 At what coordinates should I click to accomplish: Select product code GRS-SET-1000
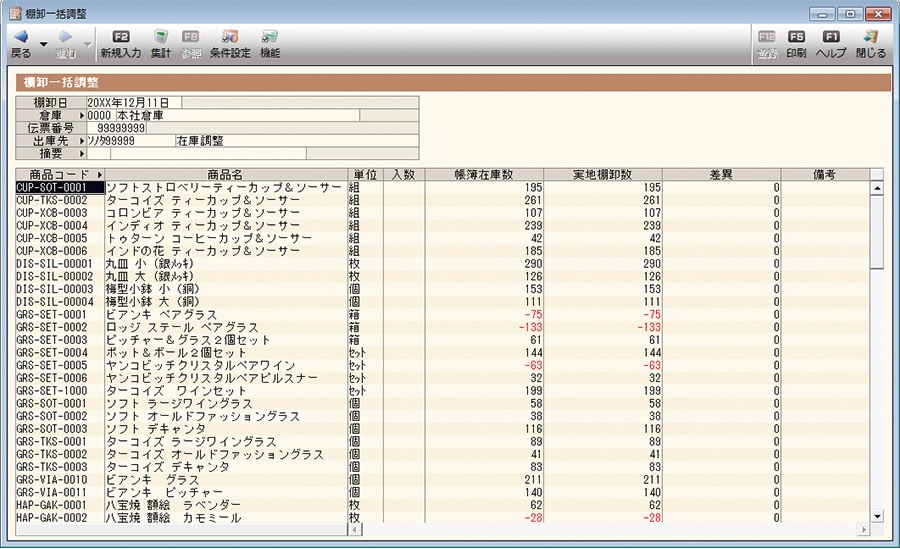[x=52, y=391]
